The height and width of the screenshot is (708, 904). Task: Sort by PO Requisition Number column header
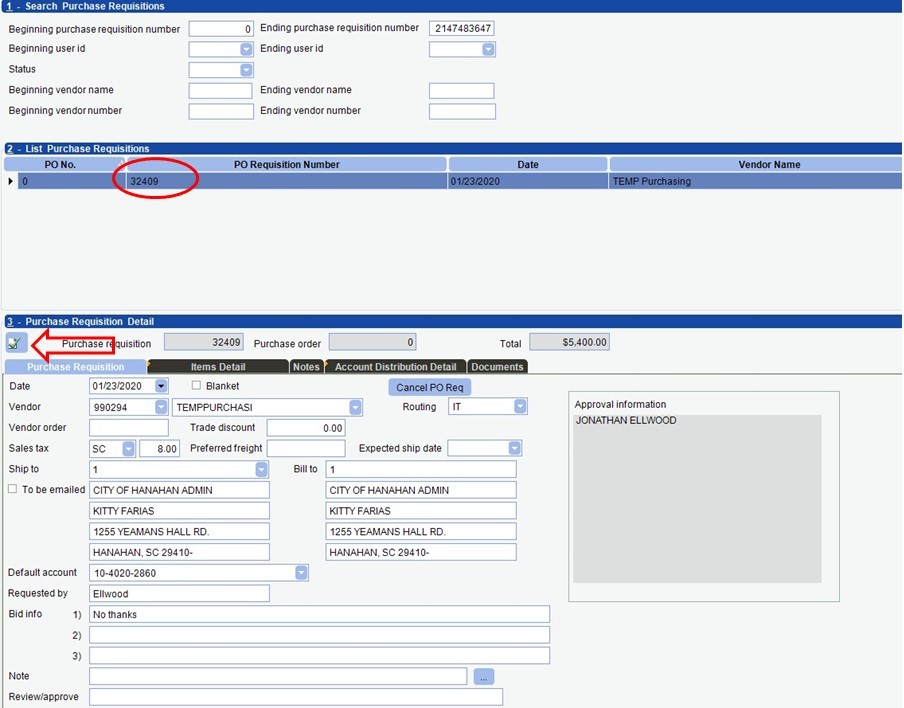(x=287, y=164)
